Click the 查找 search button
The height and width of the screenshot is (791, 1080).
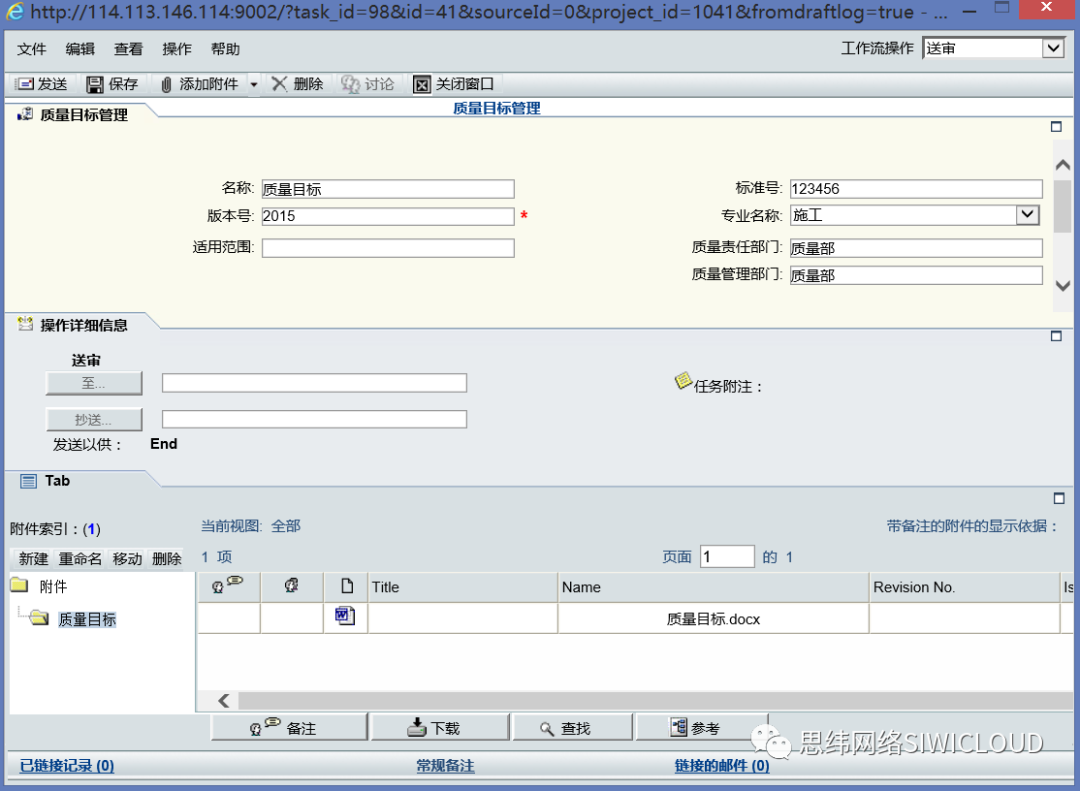[572, 728]
